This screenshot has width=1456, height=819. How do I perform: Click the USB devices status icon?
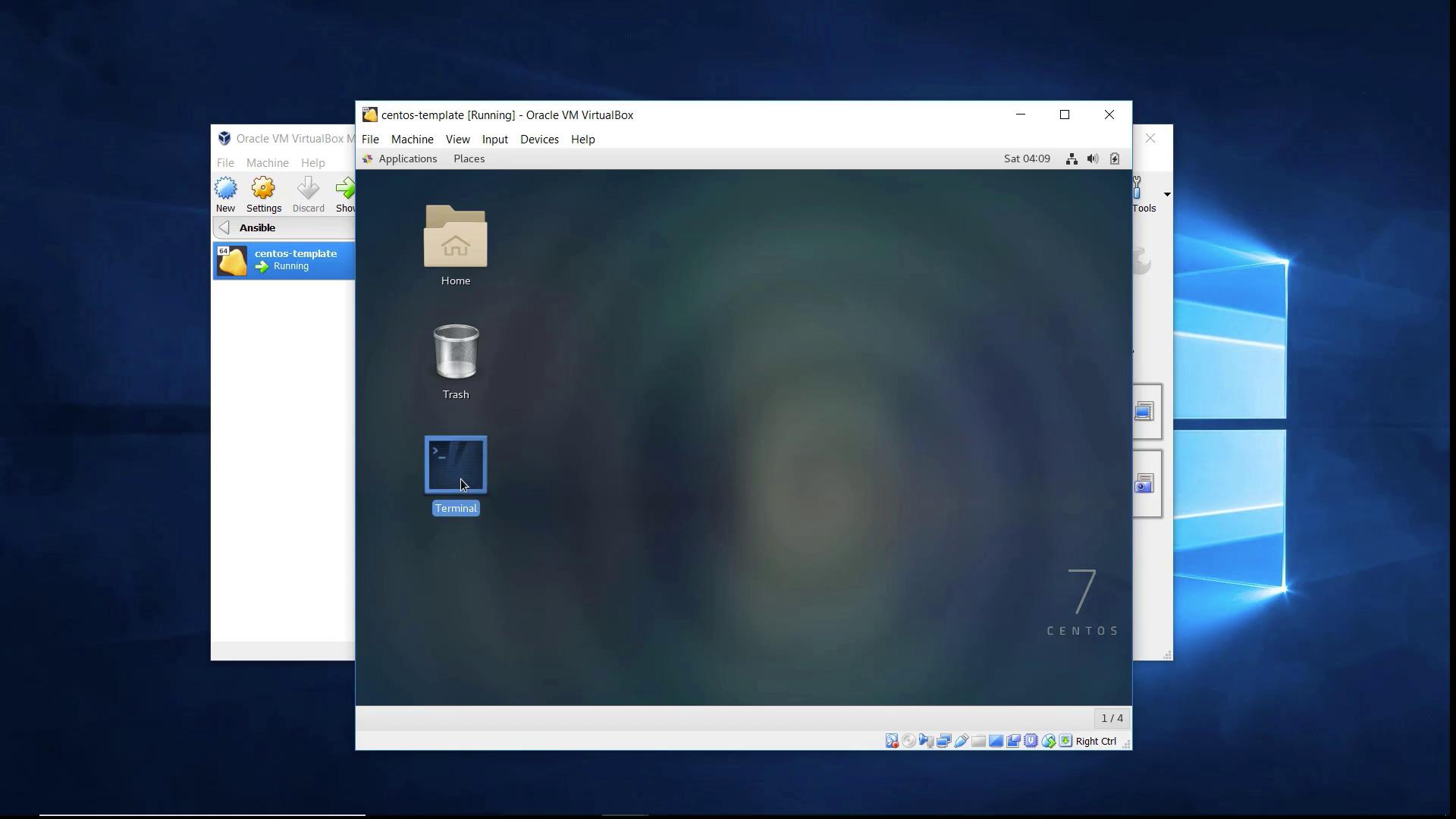pyautogui.click(x=961, y=741)
